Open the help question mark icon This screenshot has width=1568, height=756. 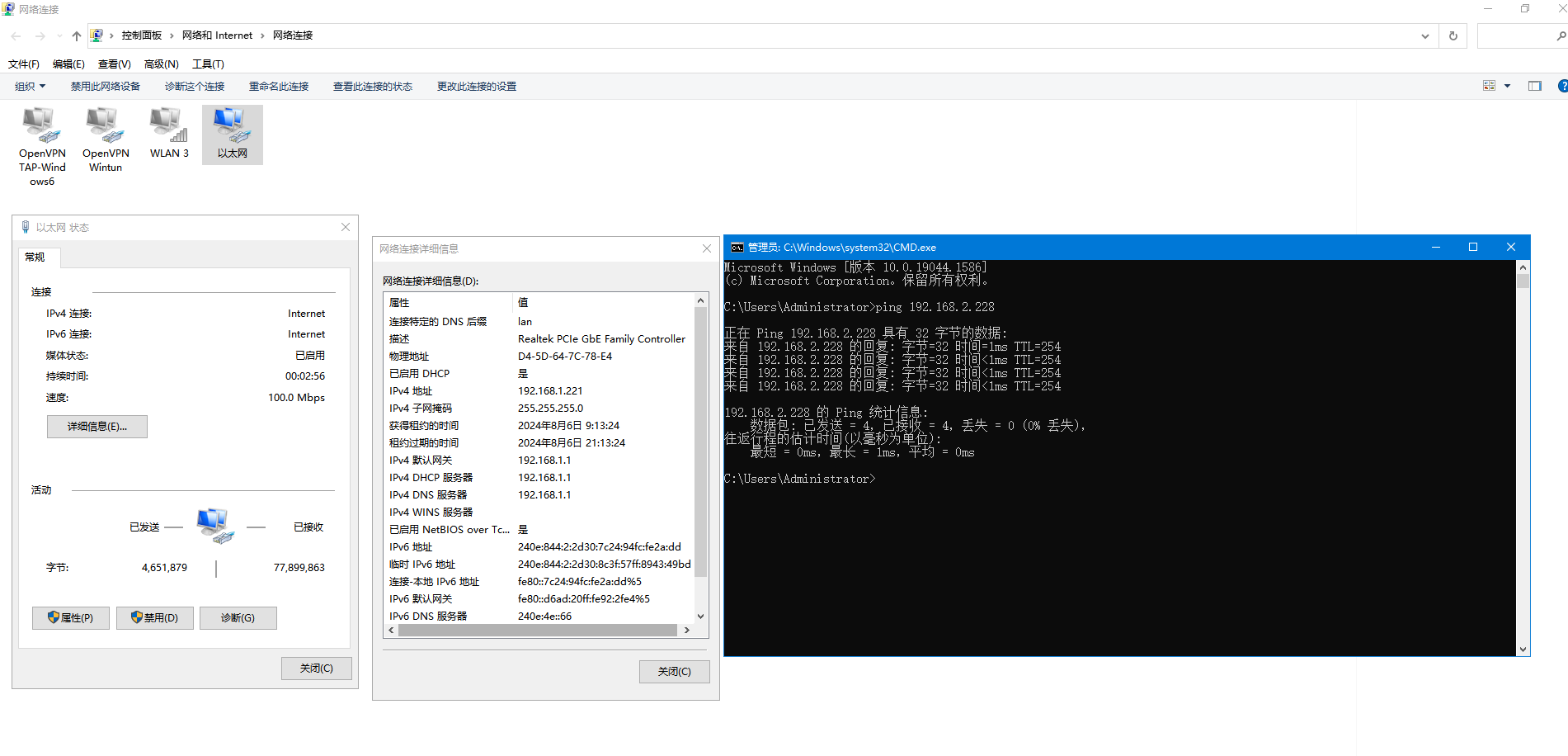pos(1561,86)
